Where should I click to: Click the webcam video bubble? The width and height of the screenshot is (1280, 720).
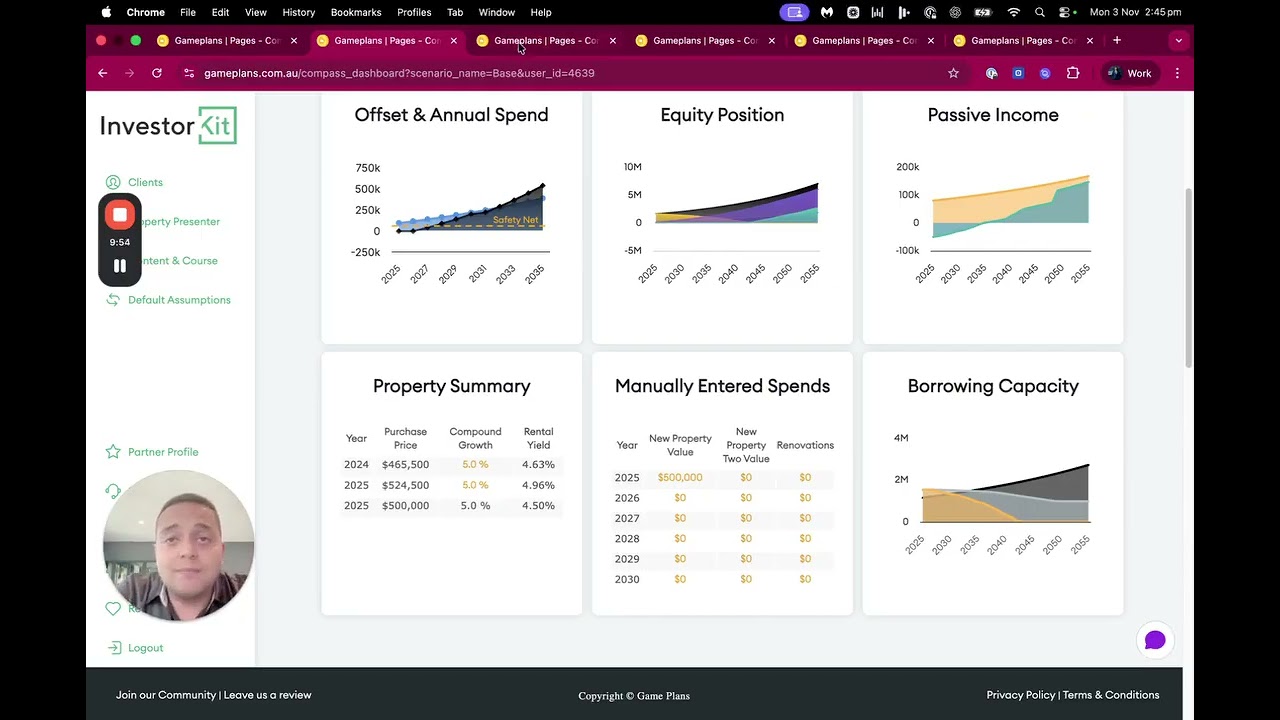[x=178, y=546]
